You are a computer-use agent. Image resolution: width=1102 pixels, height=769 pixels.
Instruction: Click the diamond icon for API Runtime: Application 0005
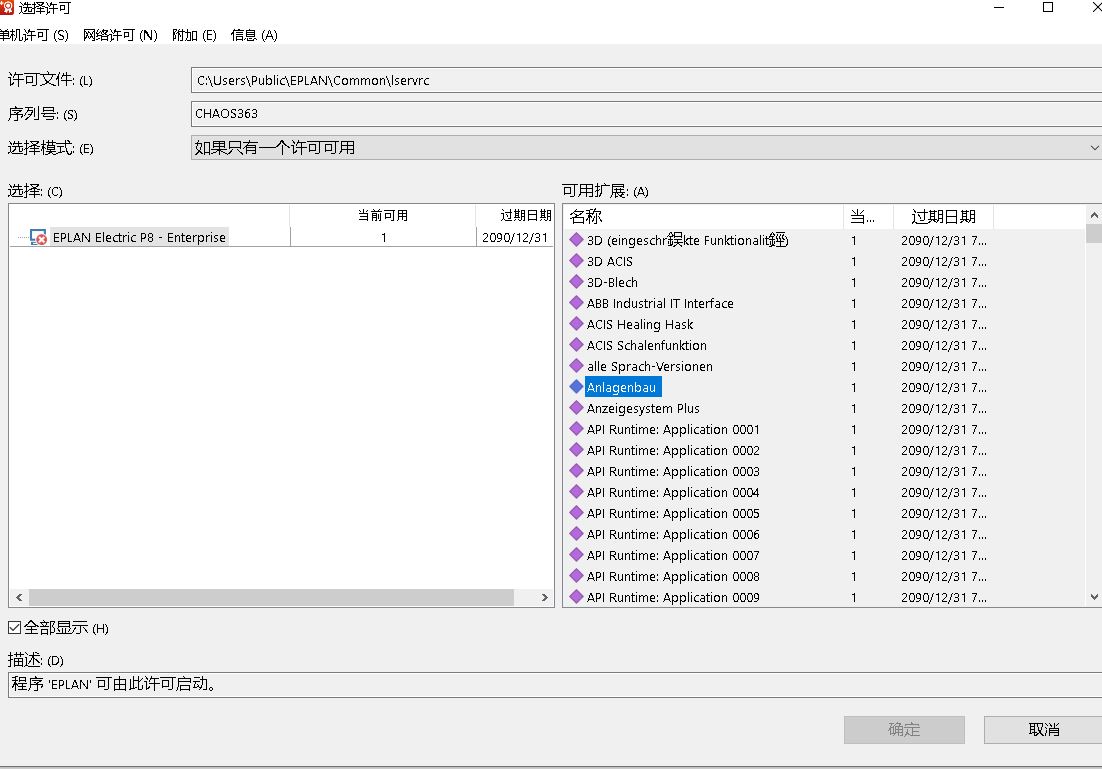click(576, 513)
